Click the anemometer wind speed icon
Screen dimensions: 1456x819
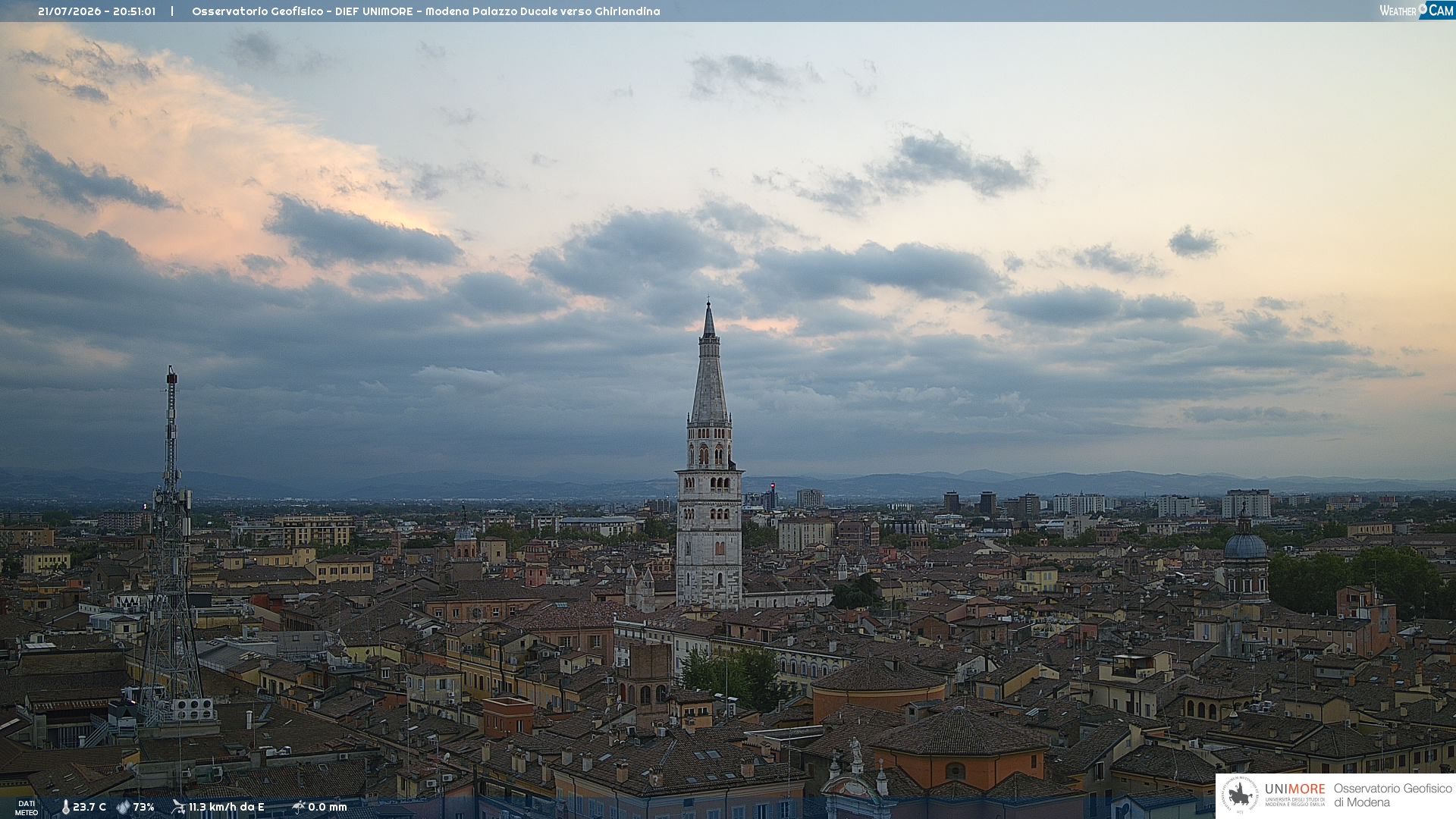click(x=178, y=807)
